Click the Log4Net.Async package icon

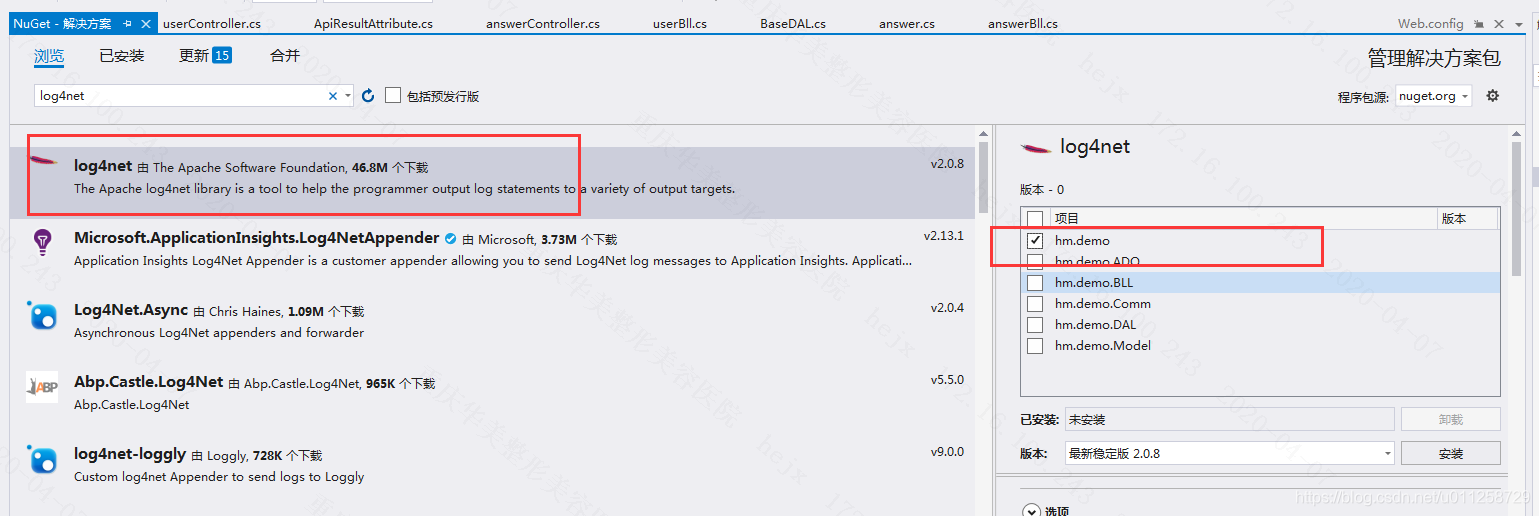click(42, 315)
